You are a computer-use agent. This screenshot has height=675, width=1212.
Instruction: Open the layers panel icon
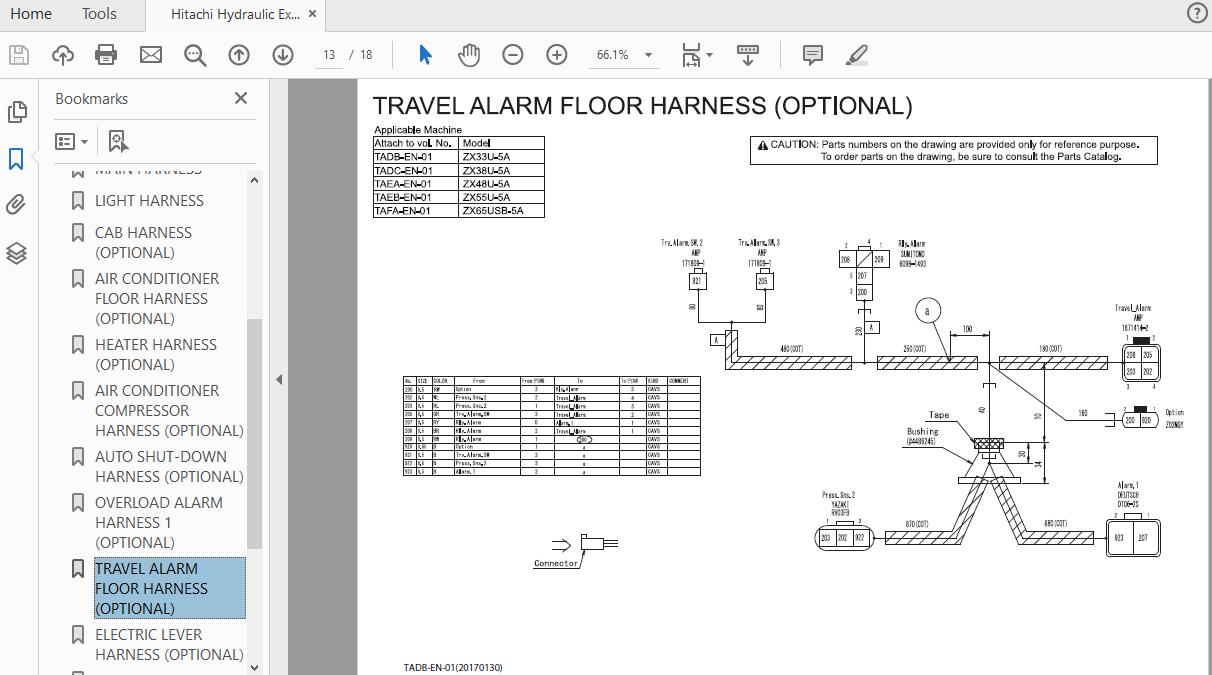click(17, 253)
